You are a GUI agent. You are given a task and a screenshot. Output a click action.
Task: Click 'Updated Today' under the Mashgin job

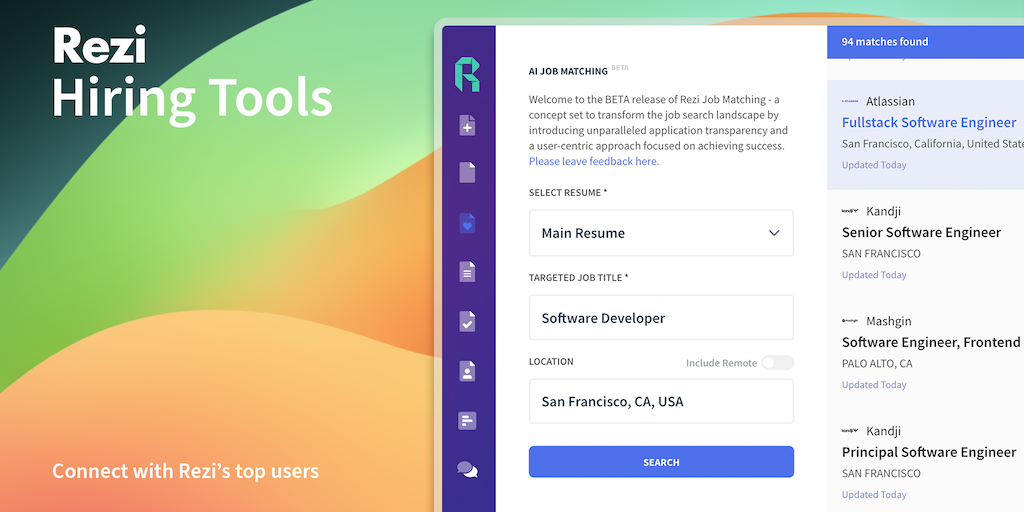click(x=874, y=385)
